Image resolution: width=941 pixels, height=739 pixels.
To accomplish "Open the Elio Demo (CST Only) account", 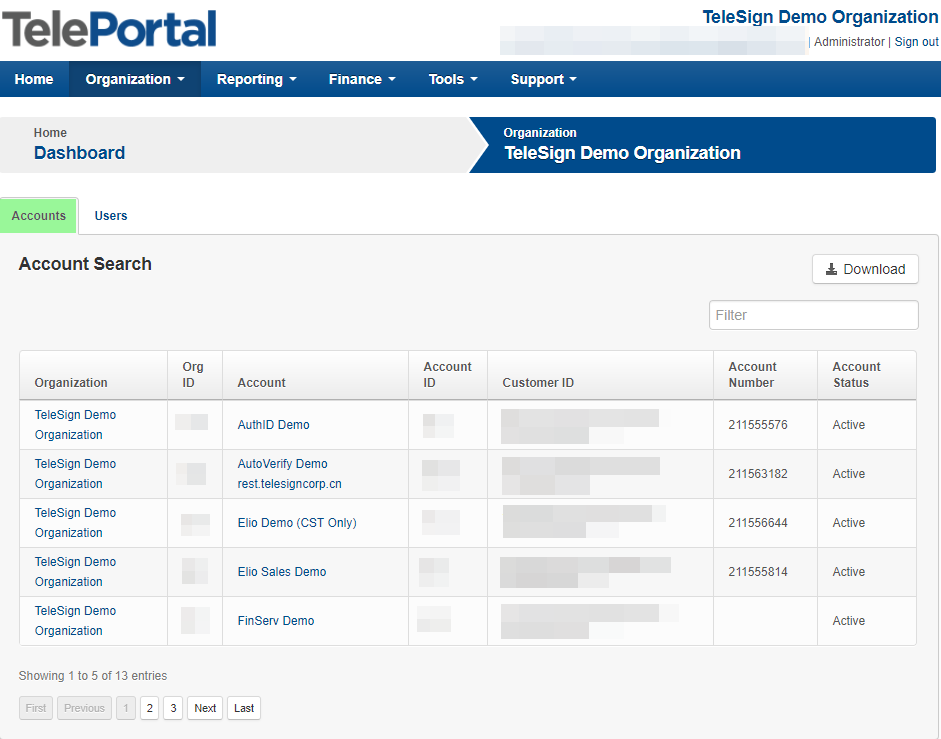I will pos(295,522).
